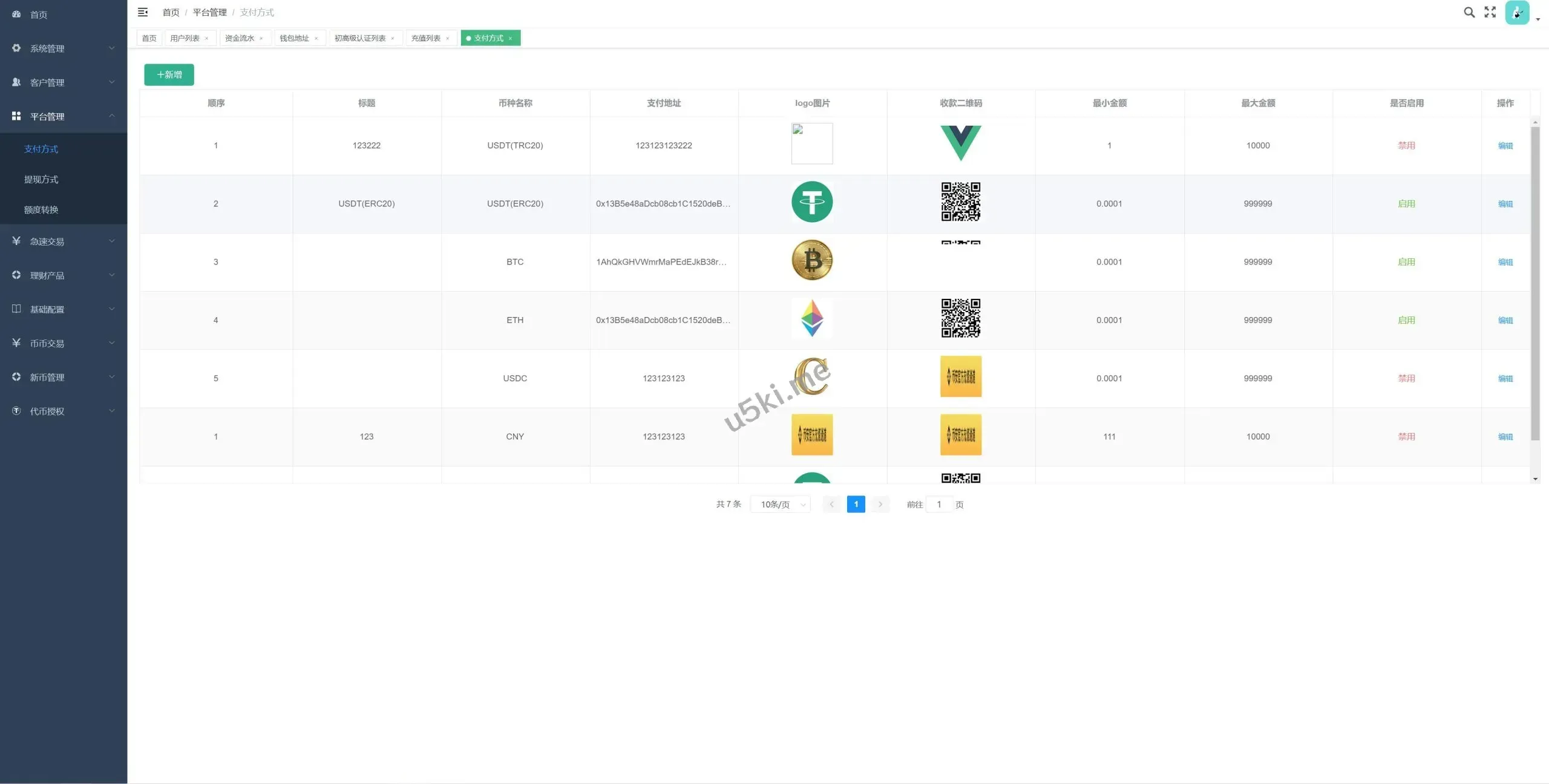Close the 用户列表 tab
Image resolution: width=1549 pixels, height=784 pixels.
coord(206,39)
